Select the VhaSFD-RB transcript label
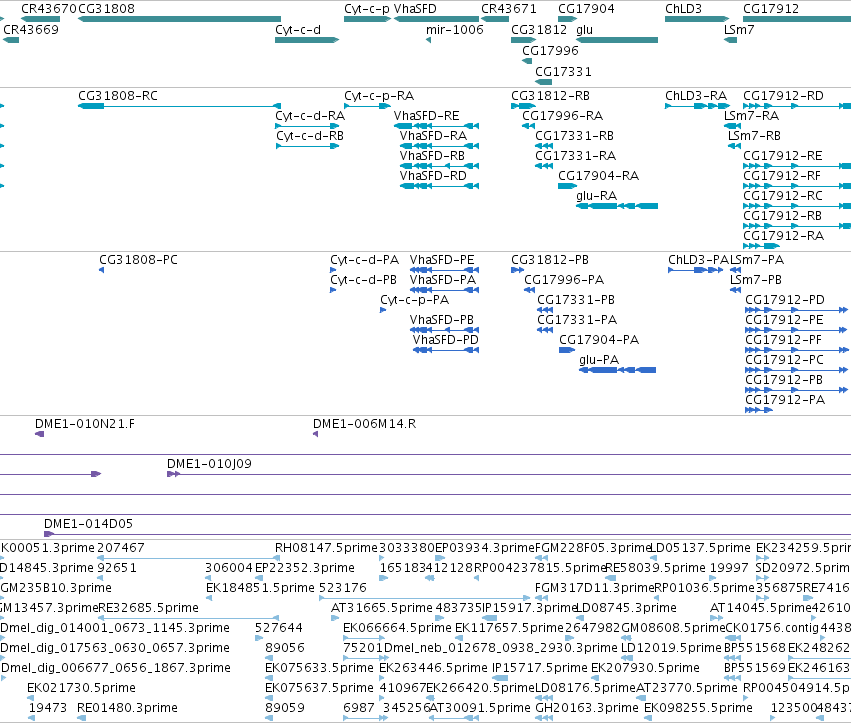The height and width of the screenshot is (723, 851). coord(433,156)
